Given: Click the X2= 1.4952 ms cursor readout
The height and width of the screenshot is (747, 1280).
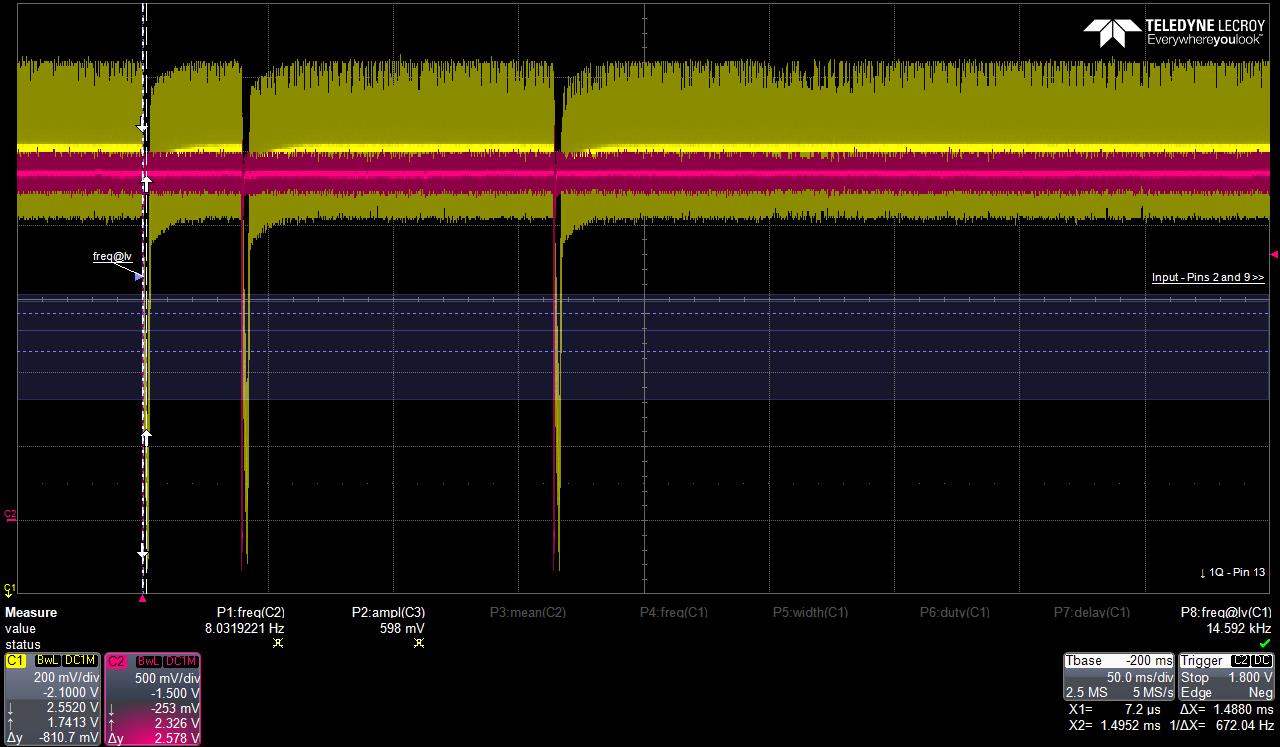Looking at the screenshot, I should point(1114,725).
